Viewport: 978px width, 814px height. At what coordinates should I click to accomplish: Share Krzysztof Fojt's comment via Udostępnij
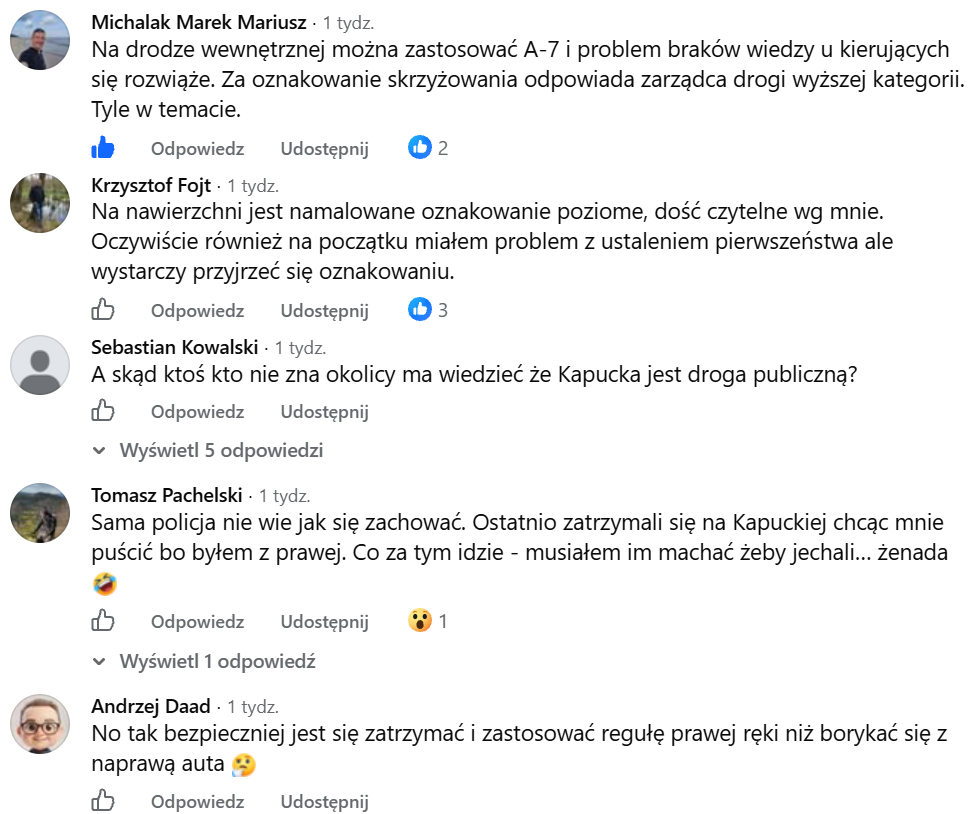click(x=324, y=311)
